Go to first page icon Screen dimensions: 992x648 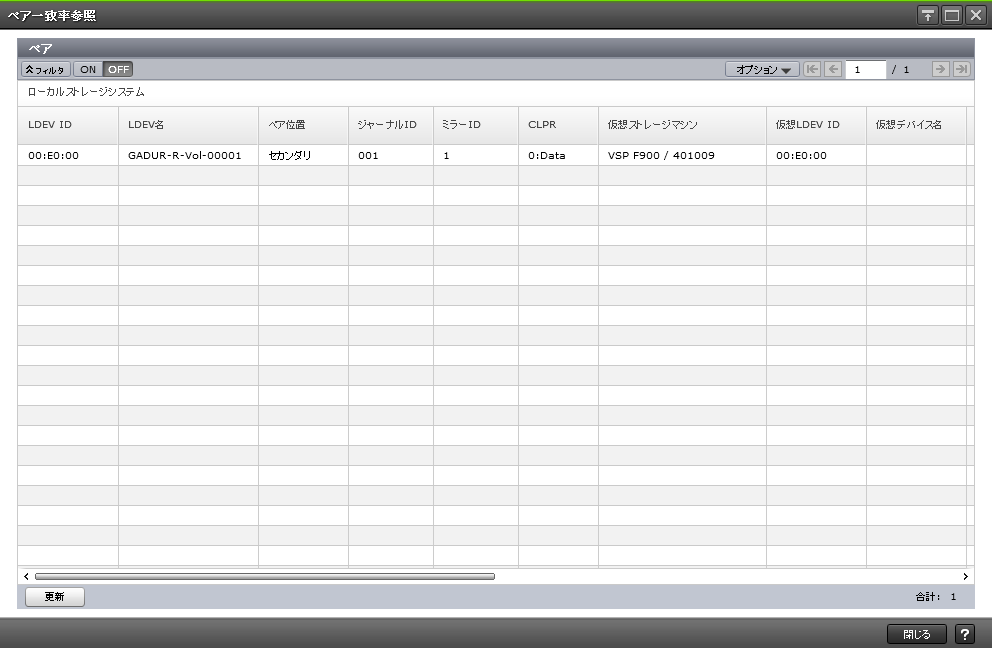coord(812,70)
